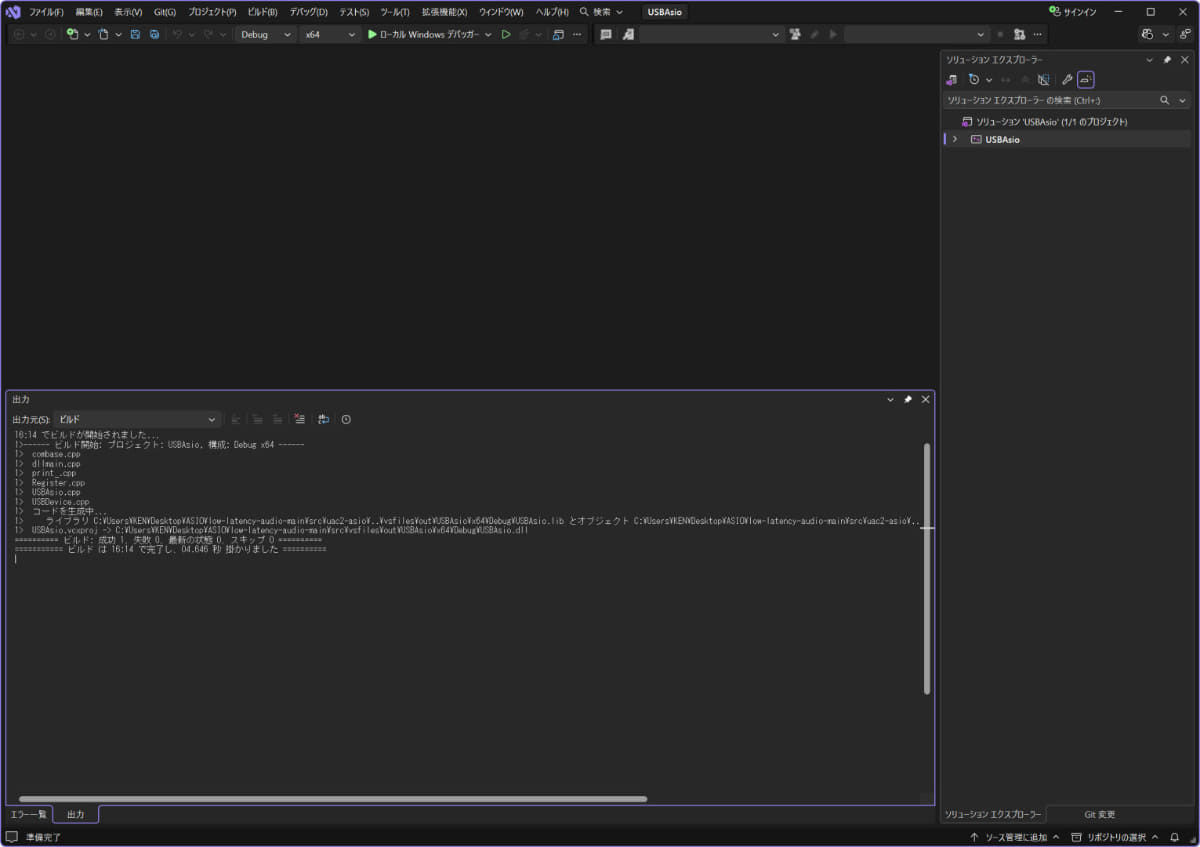
Task: Click the Visual Studio logo icon
Action: (13, 12)
